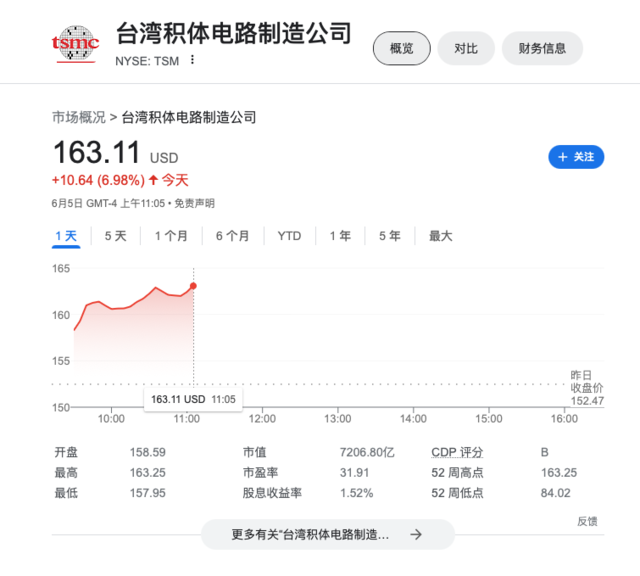640x576 pixels.
Task: Click the NYSE: TSM ticker text
Action: click(147, 61)
